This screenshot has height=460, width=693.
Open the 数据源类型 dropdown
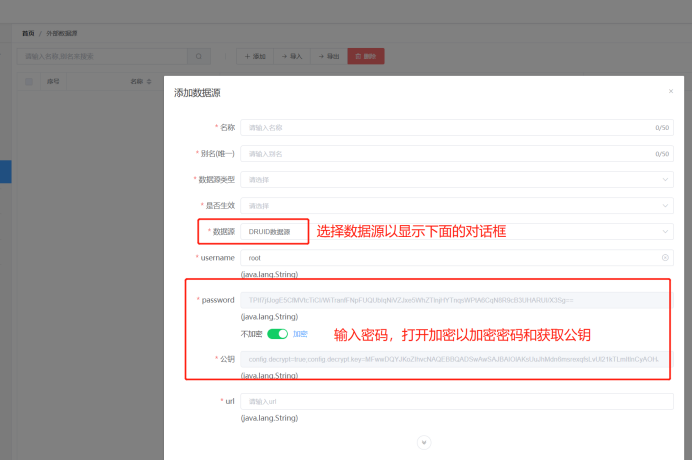click(456, 180)
